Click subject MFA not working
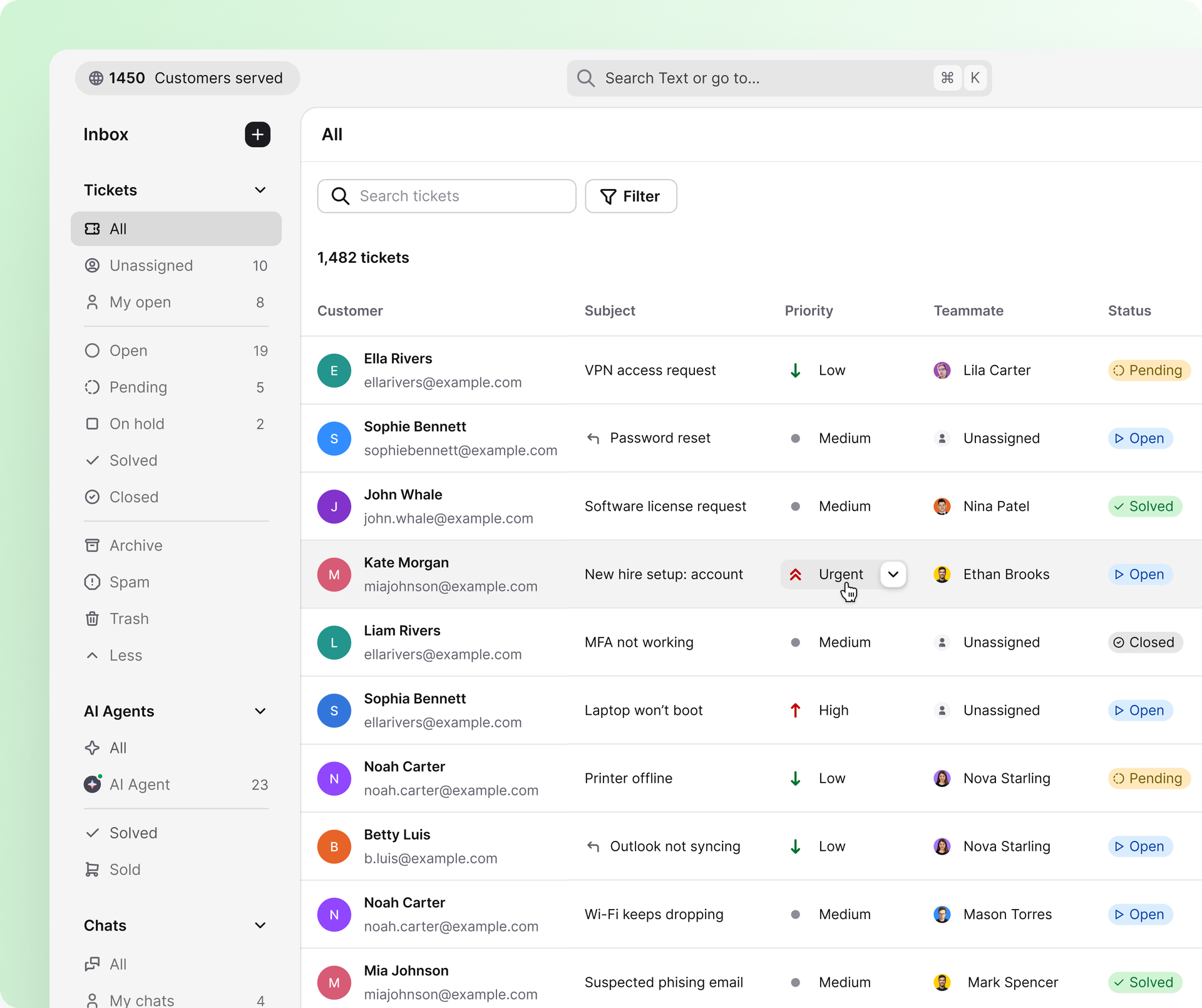This screenshot has width=1202, height=1008. [x=639, y=642]
